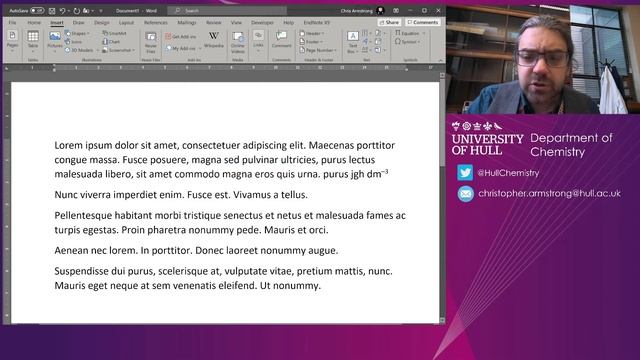This screenshot has height=360, width=640.
Task: Click the Comments button
Action: (x=422, y=22)
